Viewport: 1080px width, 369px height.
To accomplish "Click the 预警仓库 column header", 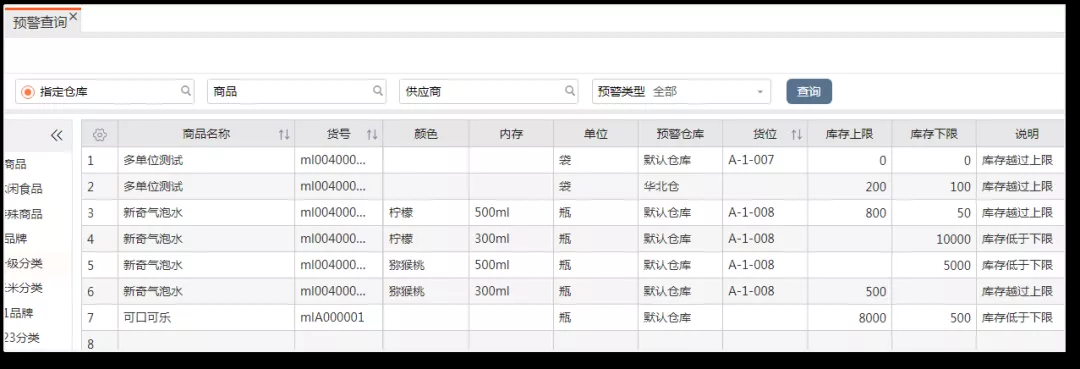I will click(681, 134).
